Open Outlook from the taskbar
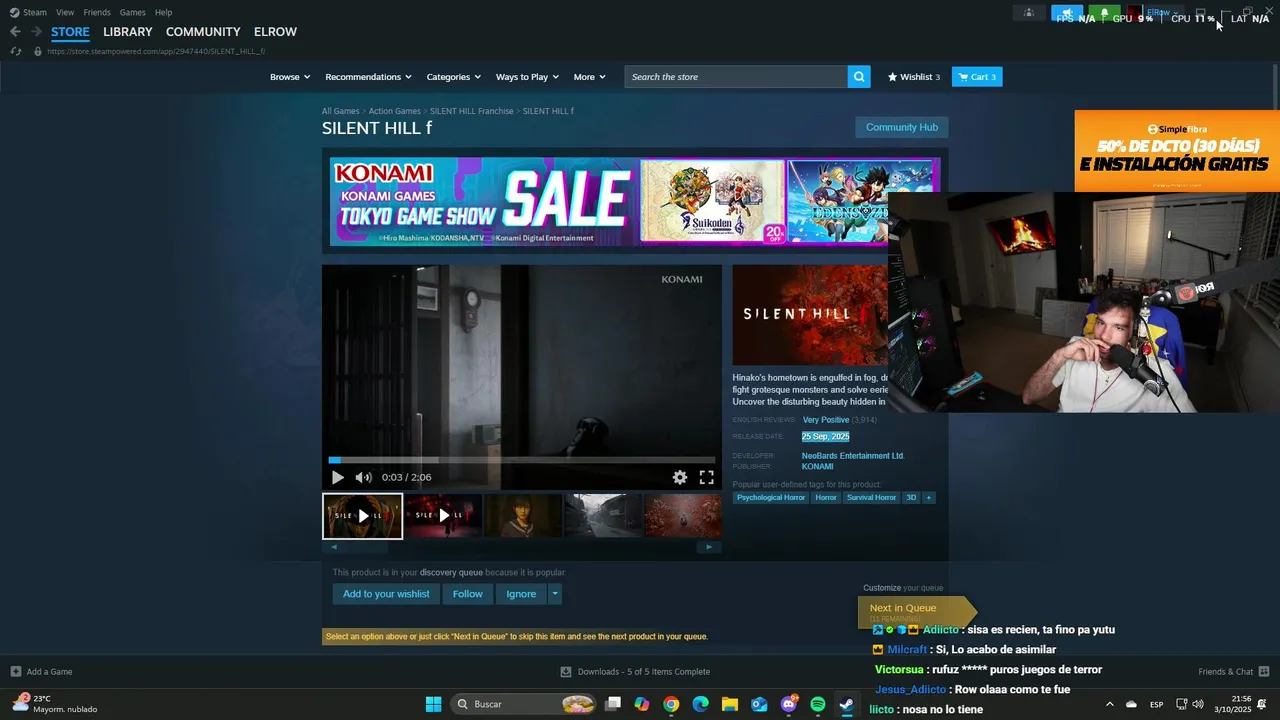The image size is (1280, 720). pos(759,704)
